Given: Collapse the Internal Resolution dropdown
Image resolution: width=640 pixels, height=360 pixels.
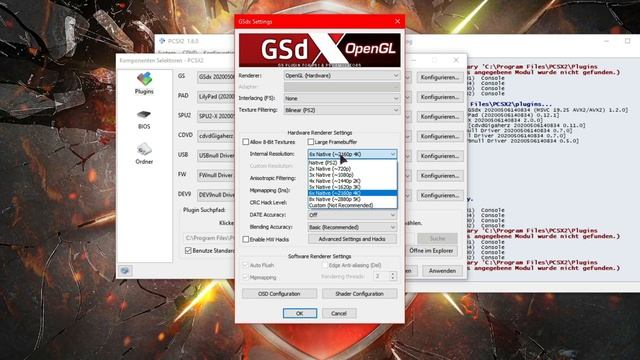Looking at the screenshot, I should click(352, 154).
